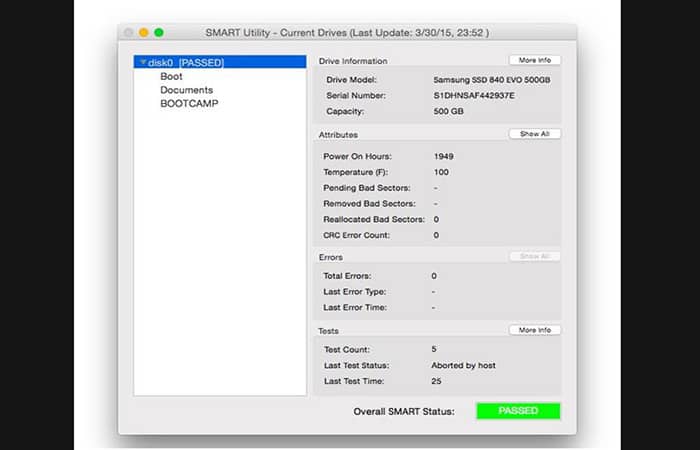
Task: Click the Removed Bad Sectors label
Action: [370, 204]
